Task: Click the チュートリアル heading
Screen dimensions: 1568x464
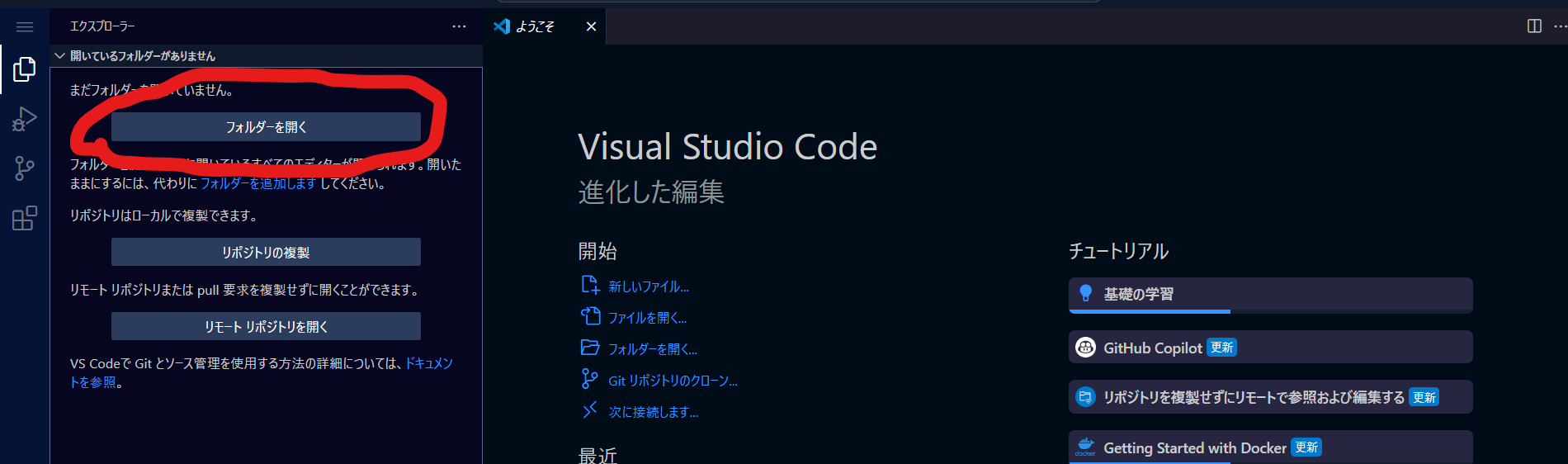Action: tap(1118, 251)
